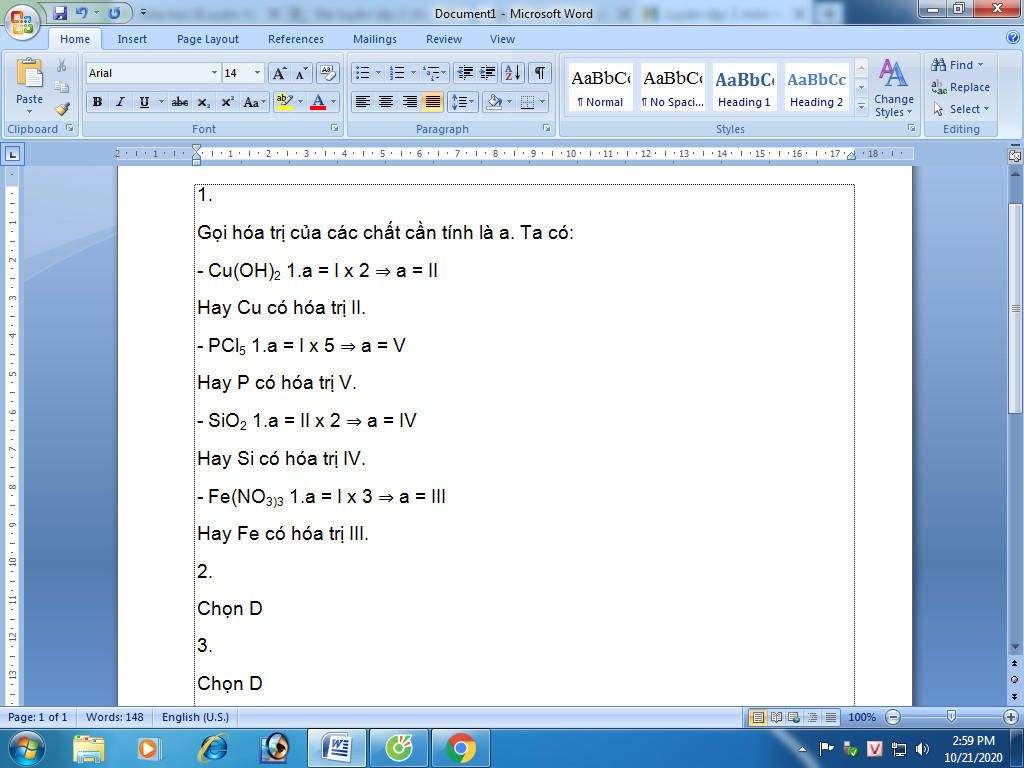The width and height of the screenshot is (1024, 768).
Task: Click the Paste clipboard icon
Action: 29,73
